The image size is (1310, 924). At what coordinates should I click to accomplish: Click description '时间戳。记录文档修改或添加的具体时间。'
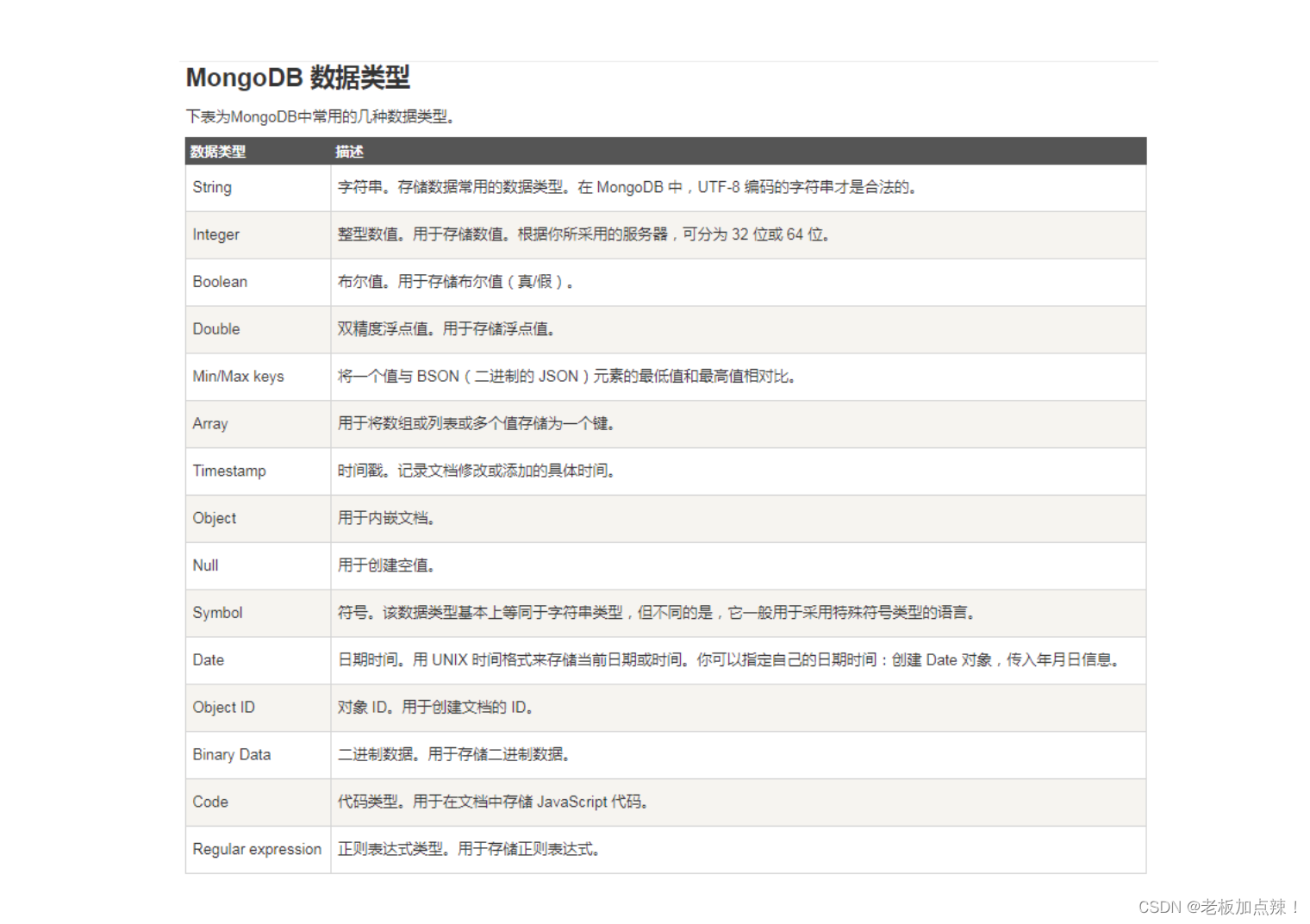[x=477, y=471]
